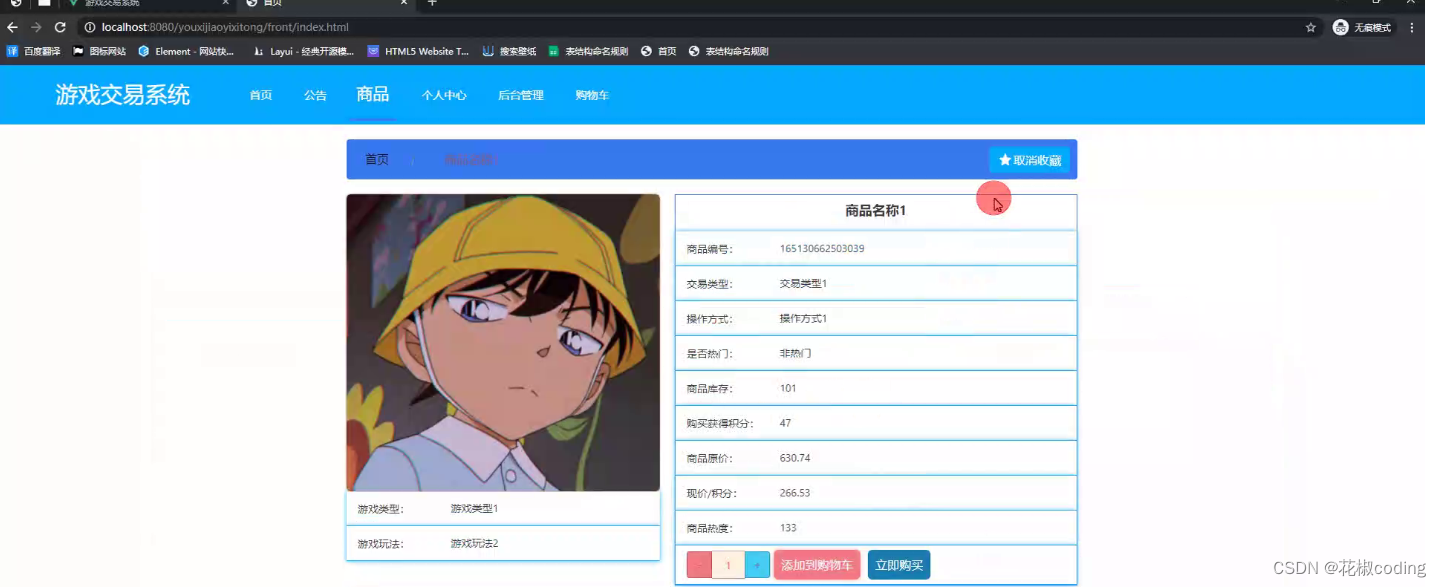Increase quantity with the plus stepper

[757, 564]
